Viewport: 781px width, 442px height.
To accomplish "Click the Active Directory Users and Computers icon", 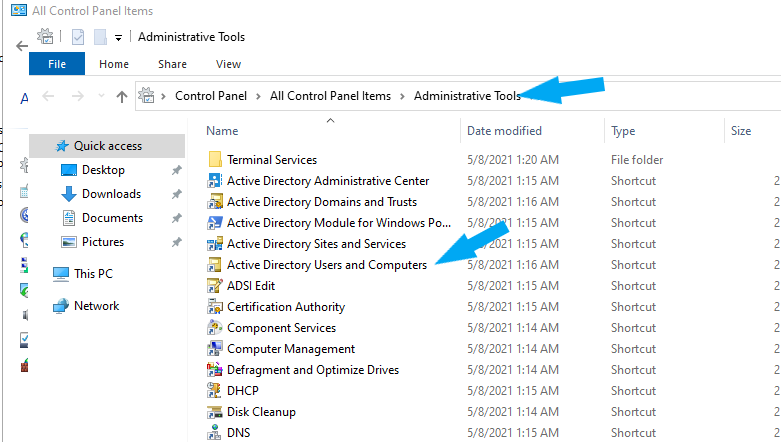I will tap(215, 265).
